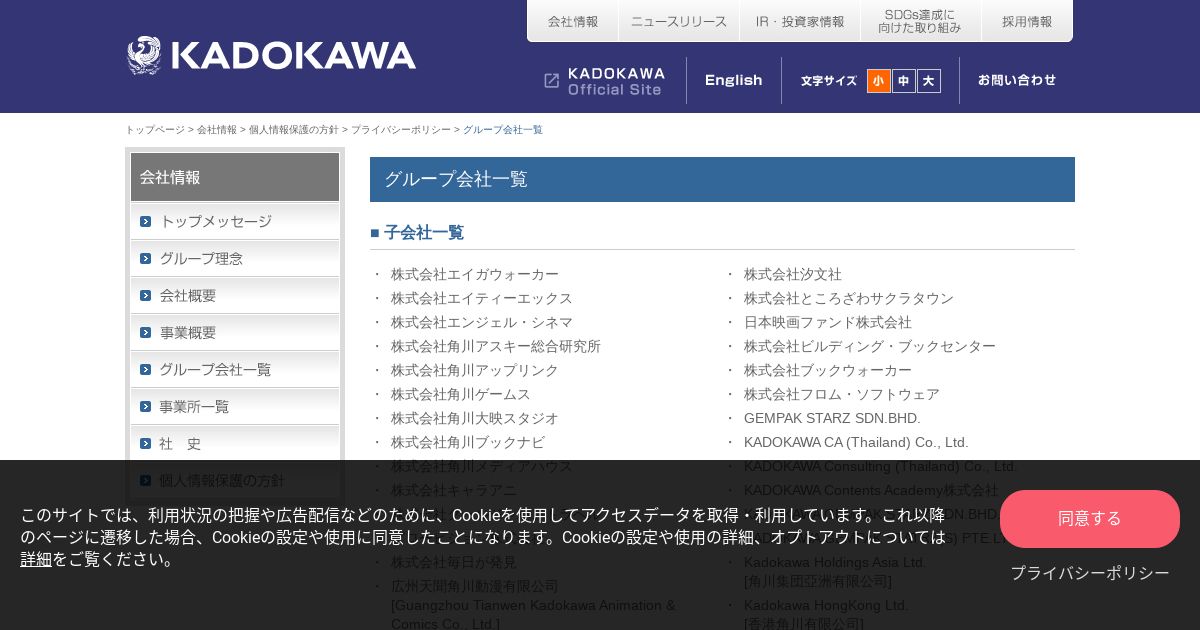Image resolution: width=1200 pixels, height=630 pixels.
Task: Select 株式会社角川アスキー総合研究所 entry
Action: 496,346
